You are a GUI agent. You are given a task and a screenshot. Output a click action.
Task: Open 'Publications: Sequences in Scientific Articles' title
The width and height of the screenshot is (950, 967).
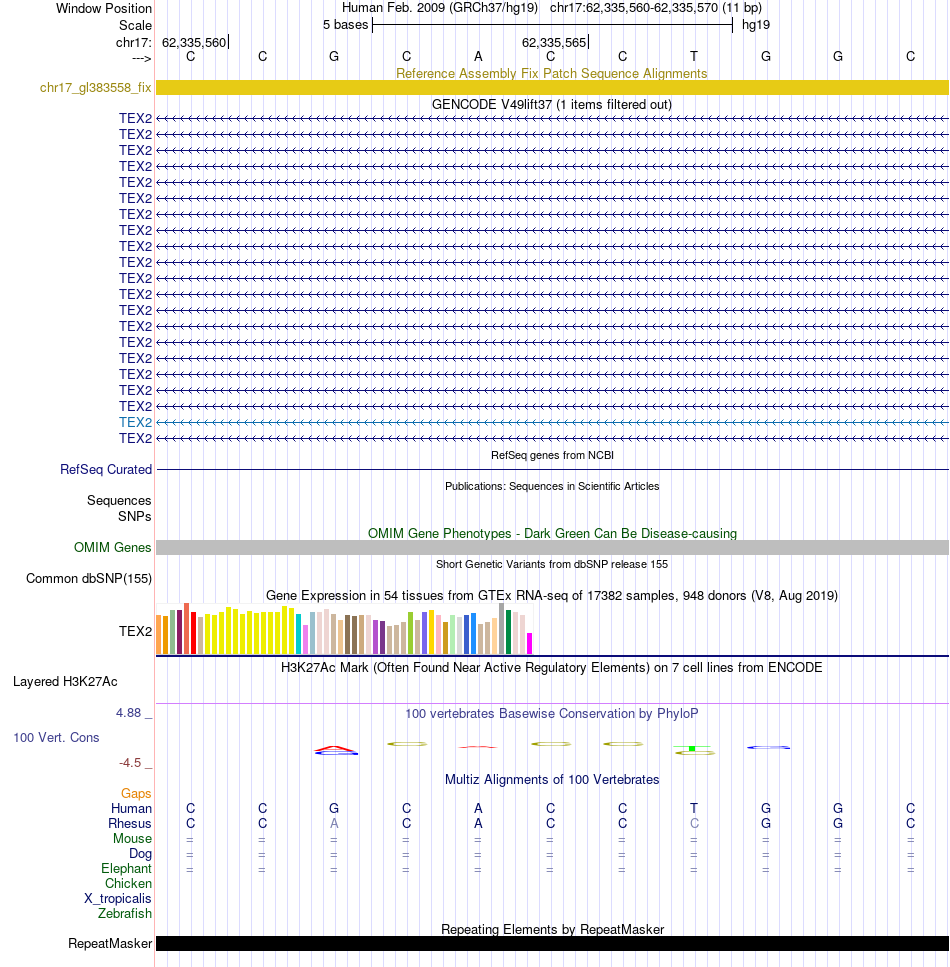click(x=552, y=486)
